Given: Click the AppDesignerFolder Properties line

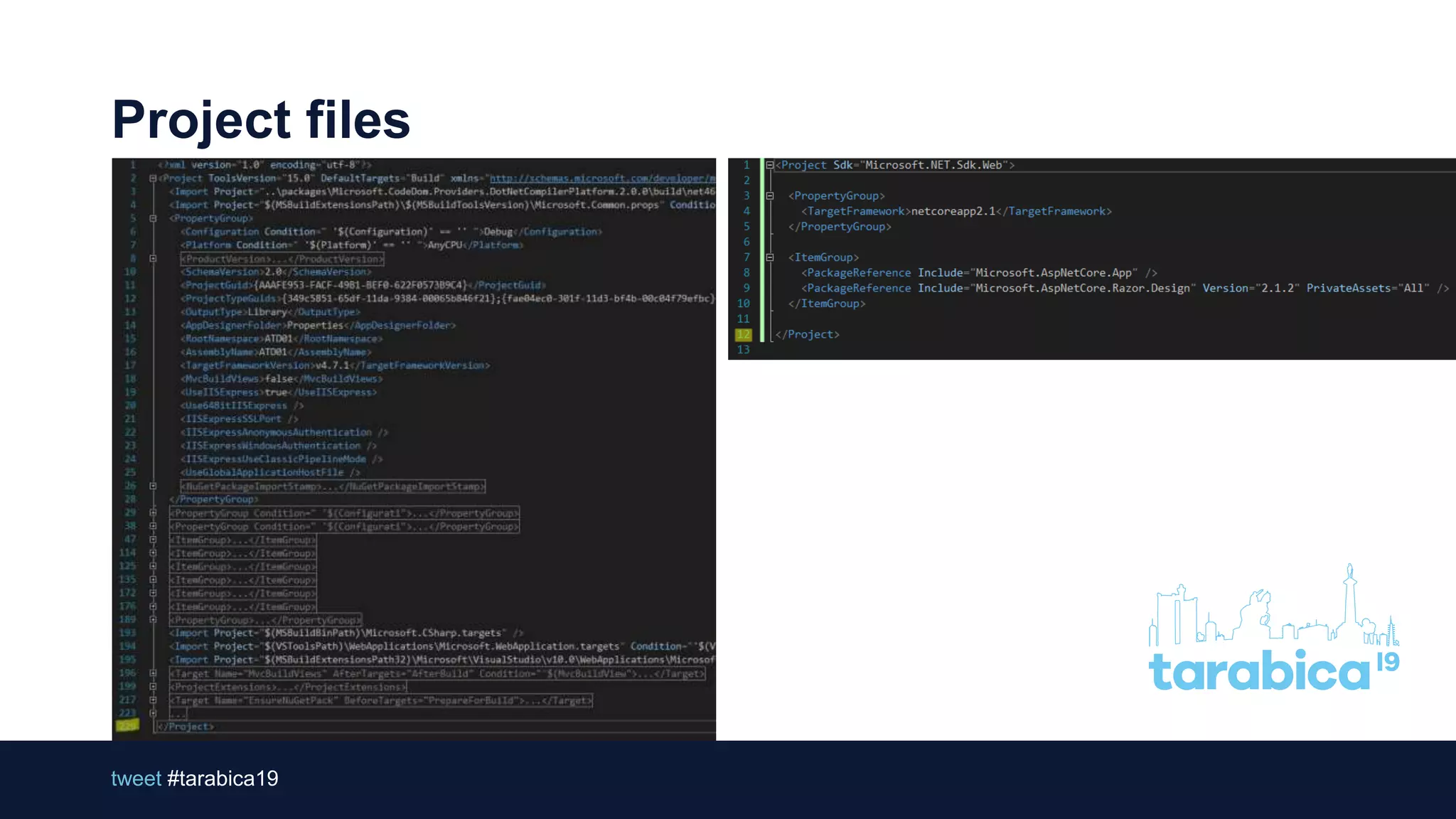Looking at the screenshot, I should [x=318, y=326].
